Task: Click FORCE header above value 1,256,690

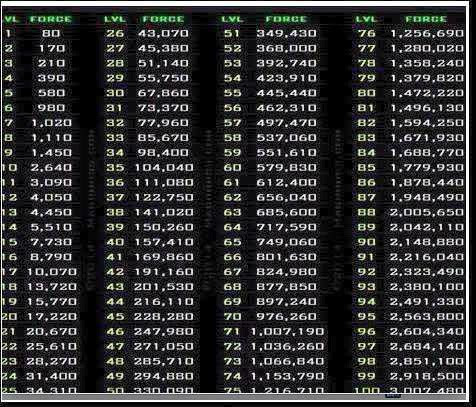Action: [426, 19]
